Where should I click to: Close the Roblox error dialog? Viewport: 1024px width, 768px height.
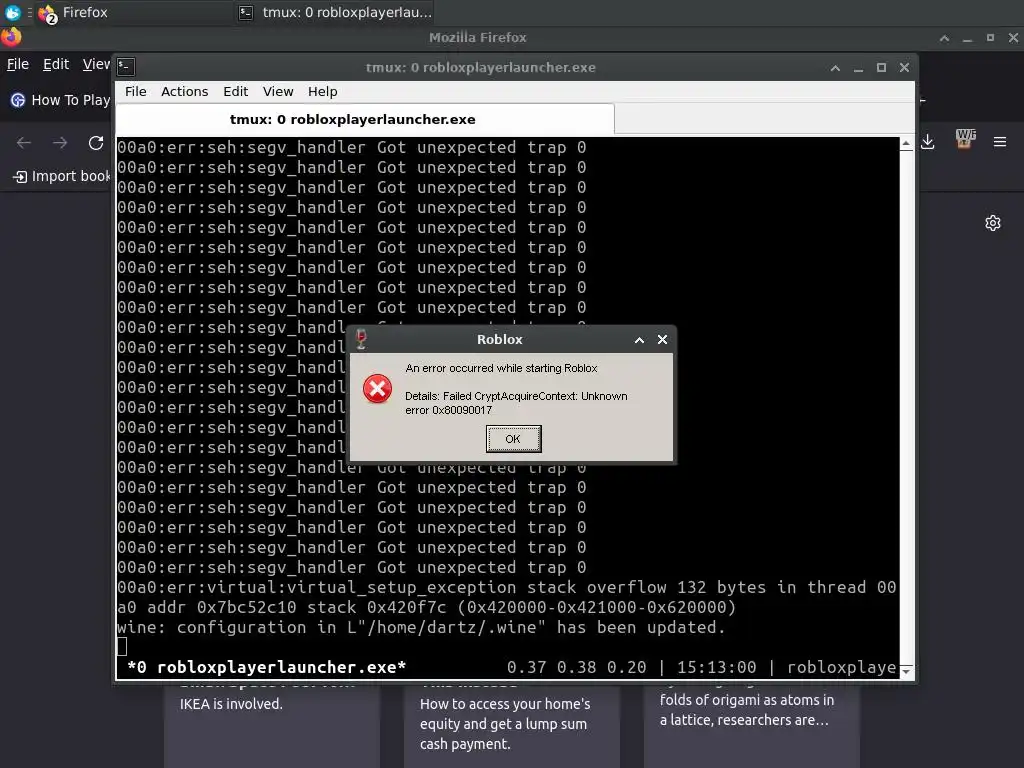pos(662,340)
